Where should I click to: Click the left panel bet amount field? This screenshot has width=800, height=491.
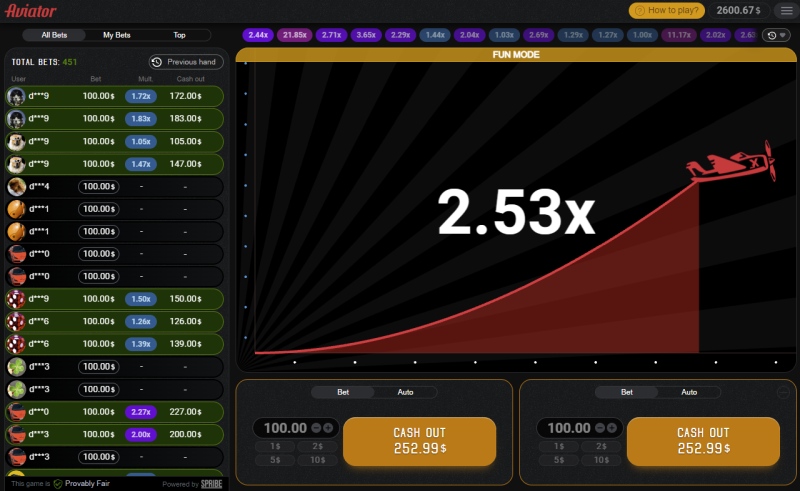tap(285, 428)
